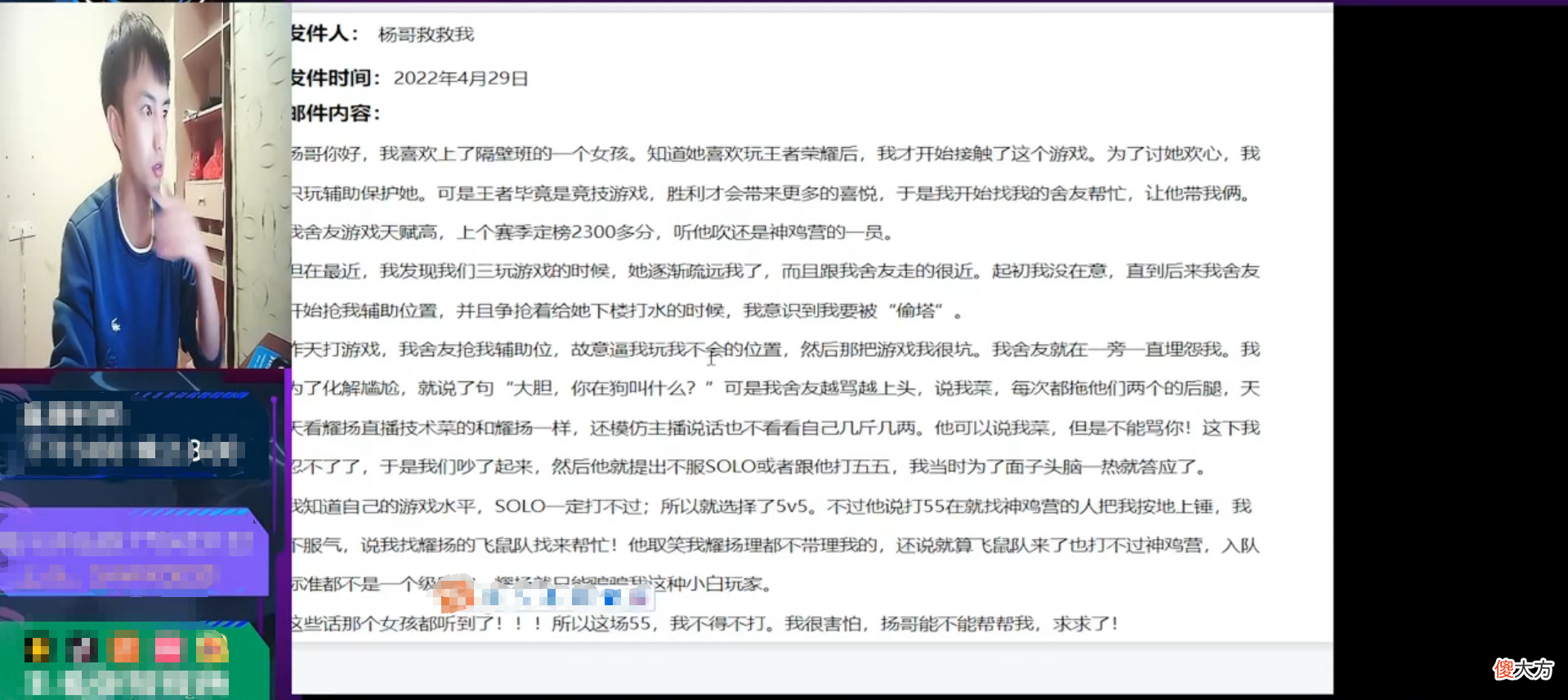Click the "邮件内容:" heading
The image size is (1568, 700).
point(336,114)
